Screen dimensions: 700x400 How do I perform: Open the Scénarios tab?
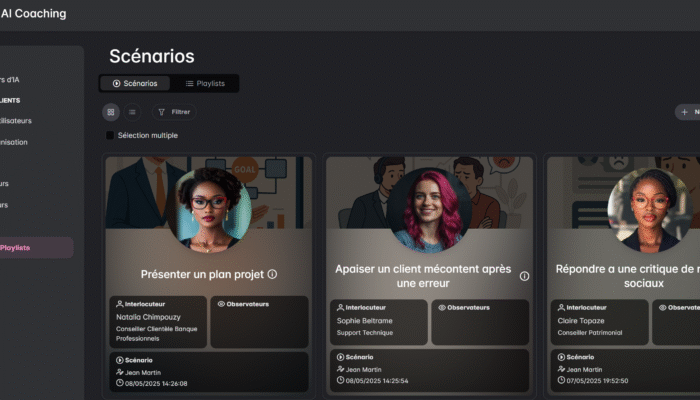135,84
